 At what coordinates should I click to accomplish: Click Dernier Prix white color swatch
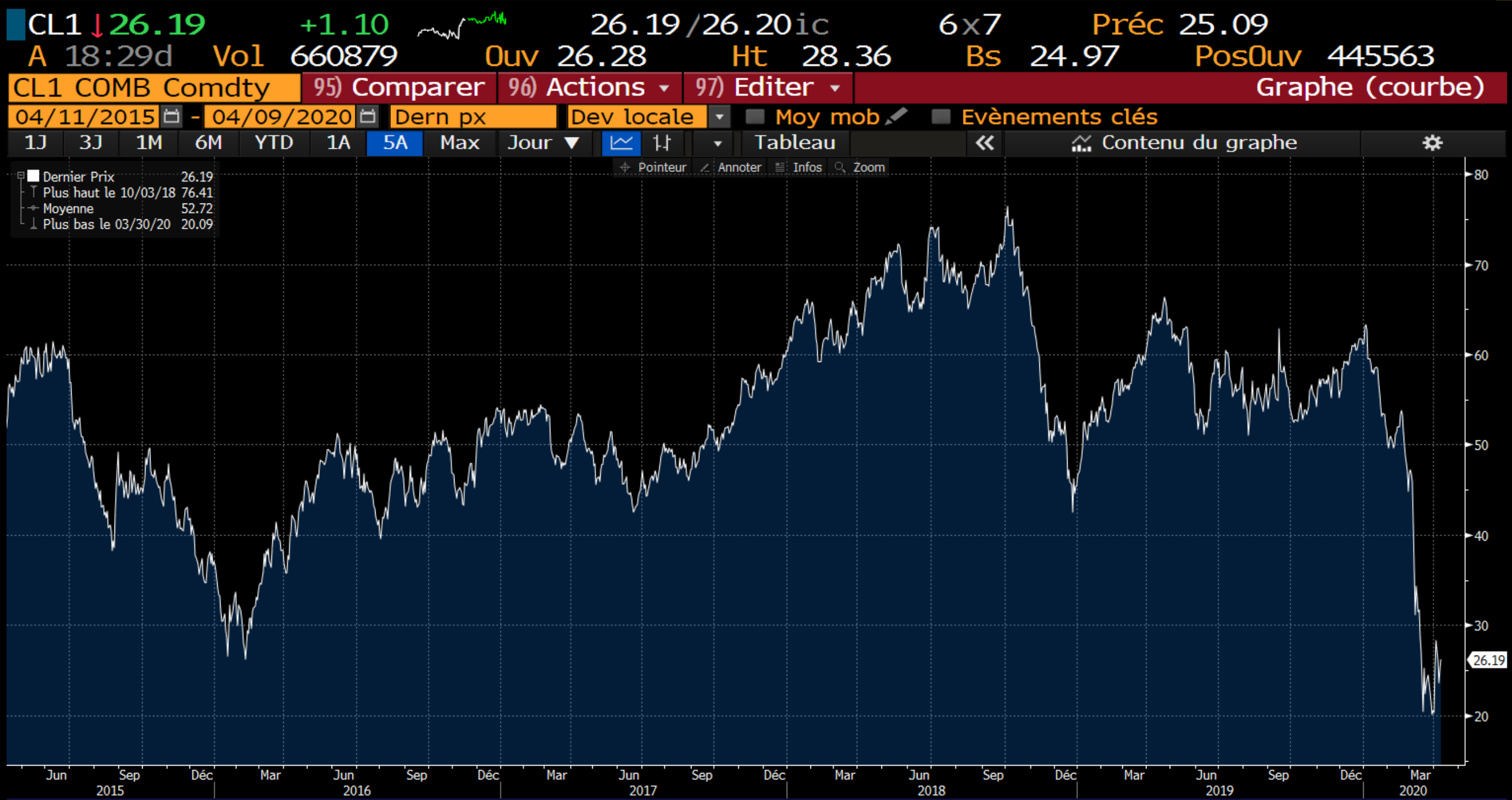click(x=33, y=175)
